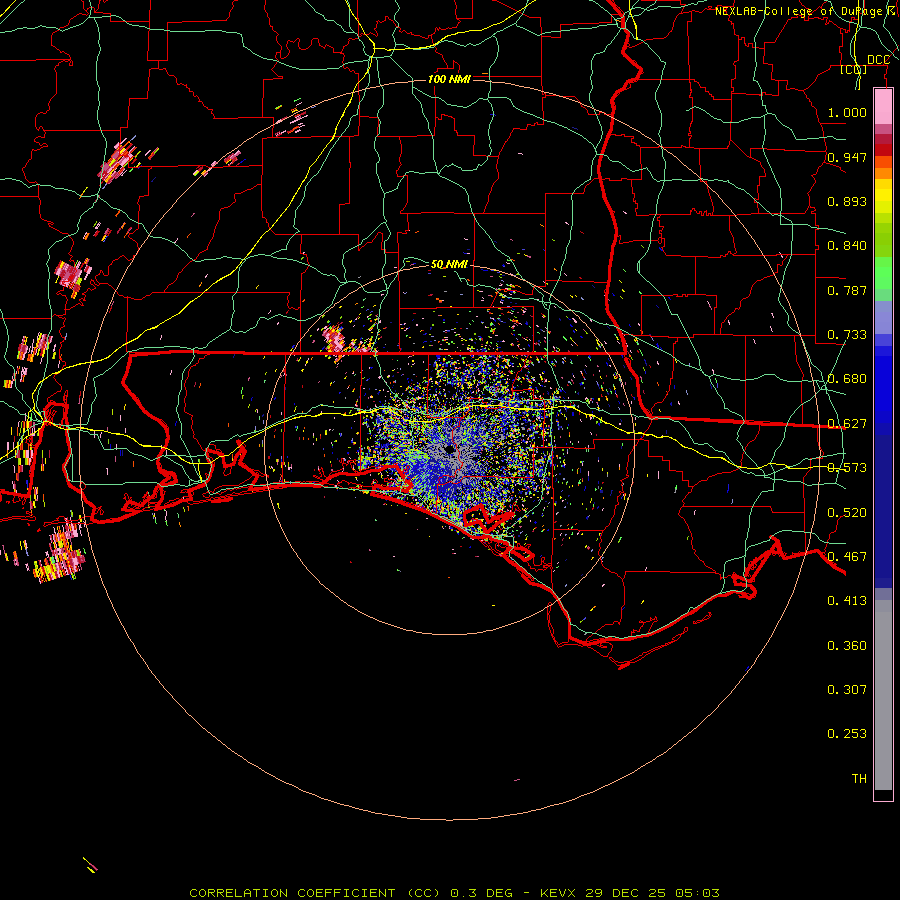Viewport: 900px width, 900px height.
Task: Click the 50 NMI range ring label
Action: pyautogui.click(x=449, y=264)
